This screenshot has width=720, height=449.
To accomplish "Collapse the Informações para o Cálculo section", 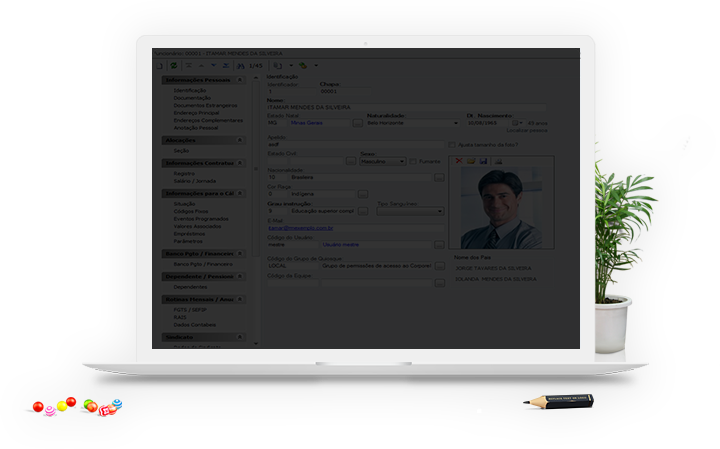I will (x=239, y=193).
